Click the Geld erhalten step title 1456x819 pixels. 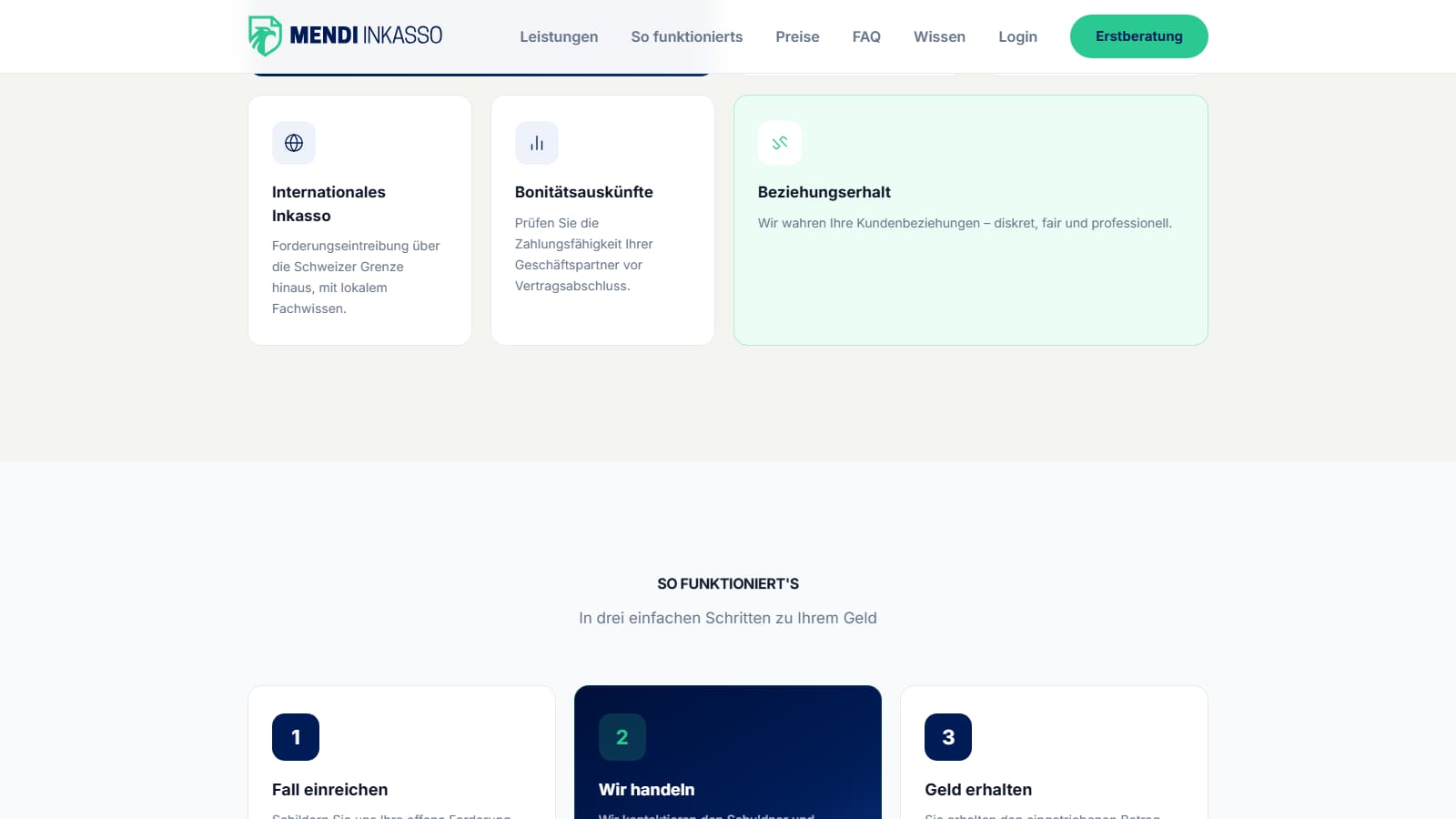[x=978, y=790]
